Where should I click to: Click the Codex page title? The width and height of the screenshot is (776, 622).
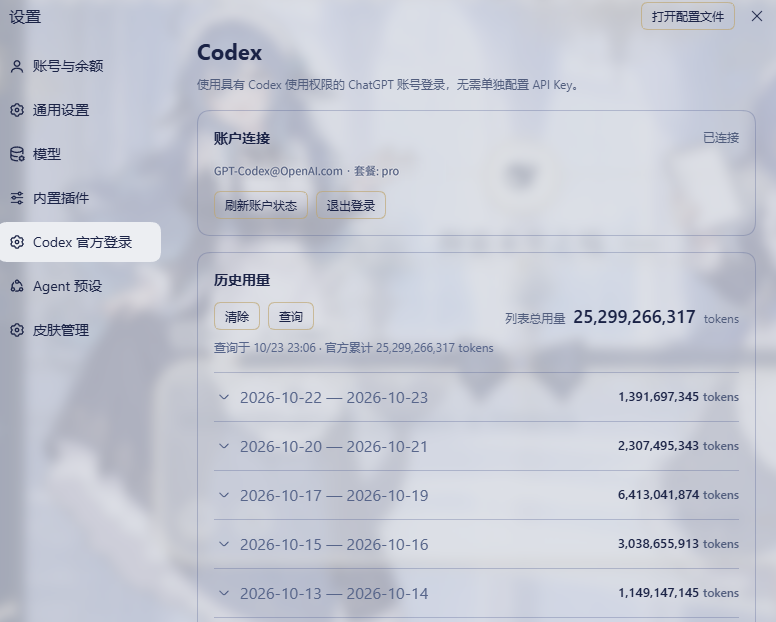click(230, 52)
